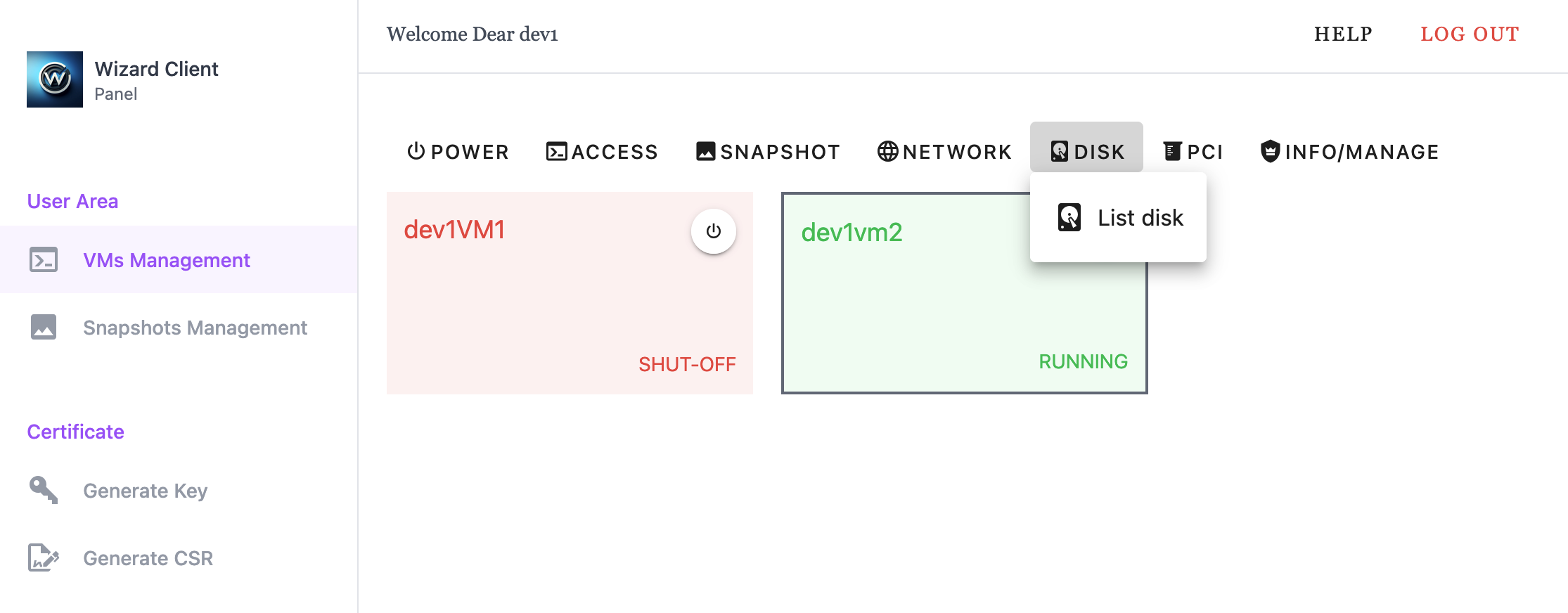Click the Generate Key key icon
Screen dimensions: 1568x613
[44, 490]
